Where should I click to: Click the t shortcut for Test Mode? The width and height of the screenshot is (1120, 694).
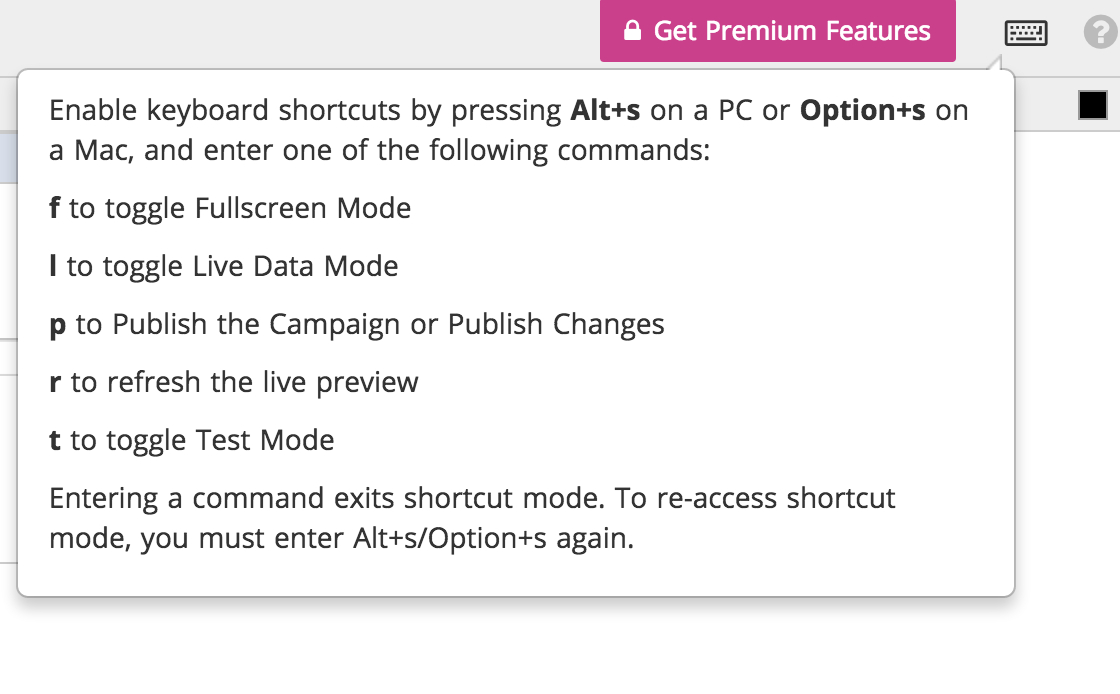[x=55, y=440]
